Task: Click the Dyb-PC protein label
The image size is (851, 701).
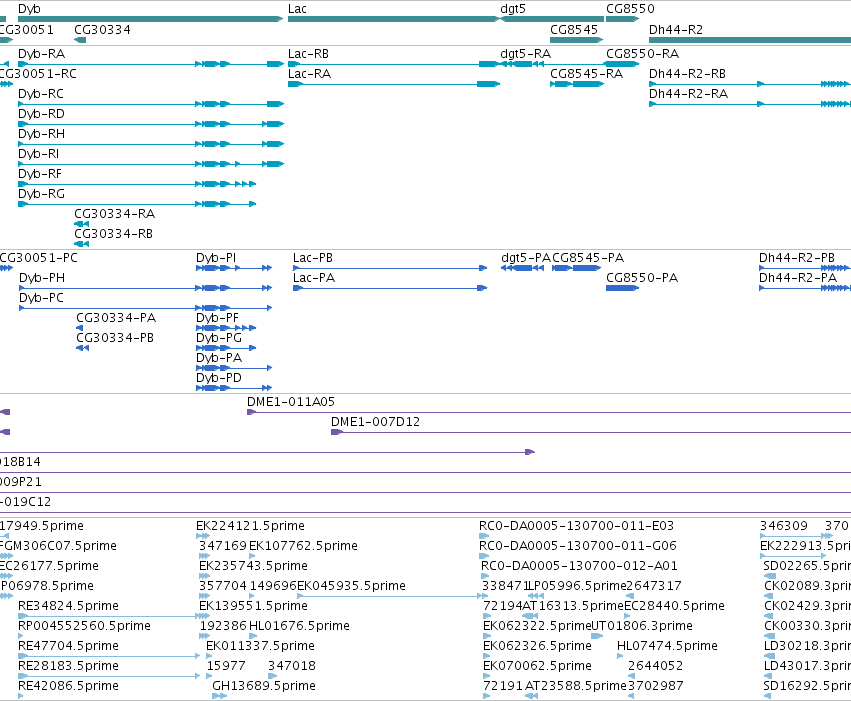Action: coord(41,298)
